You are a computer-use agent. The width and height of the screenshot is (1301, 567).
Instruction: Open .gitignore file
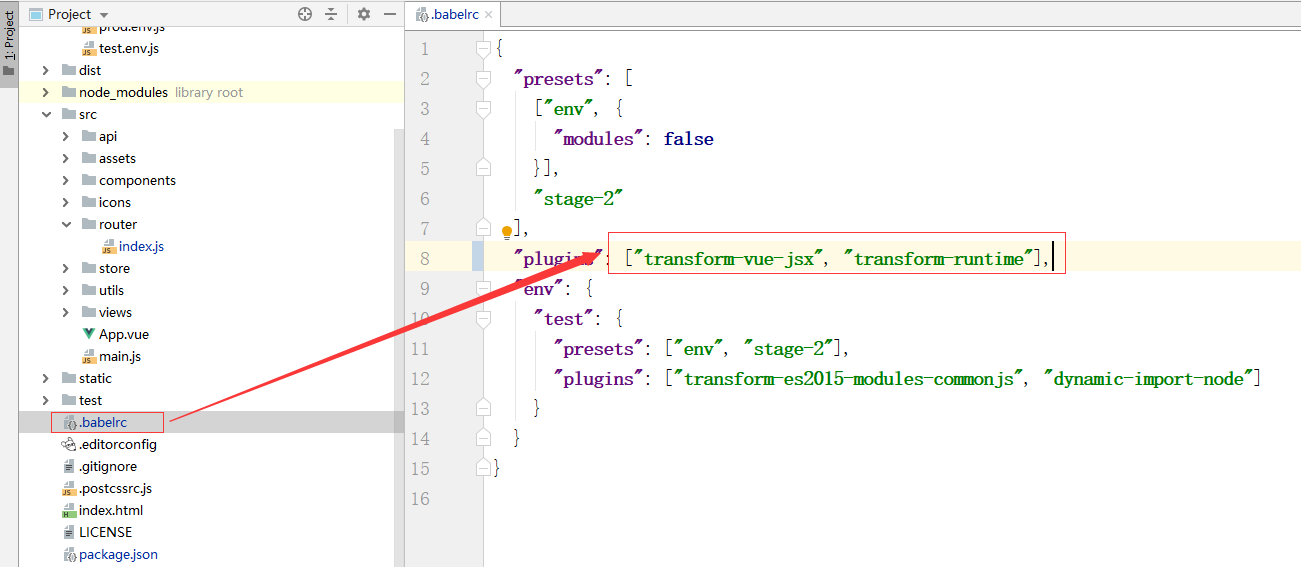108,466
